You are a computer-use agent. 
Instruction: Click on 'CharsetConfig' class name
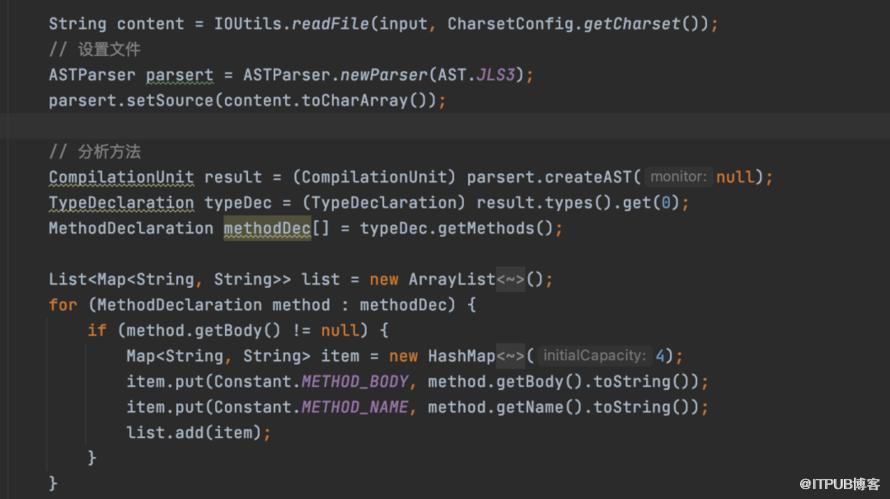(x=510, y=24)
